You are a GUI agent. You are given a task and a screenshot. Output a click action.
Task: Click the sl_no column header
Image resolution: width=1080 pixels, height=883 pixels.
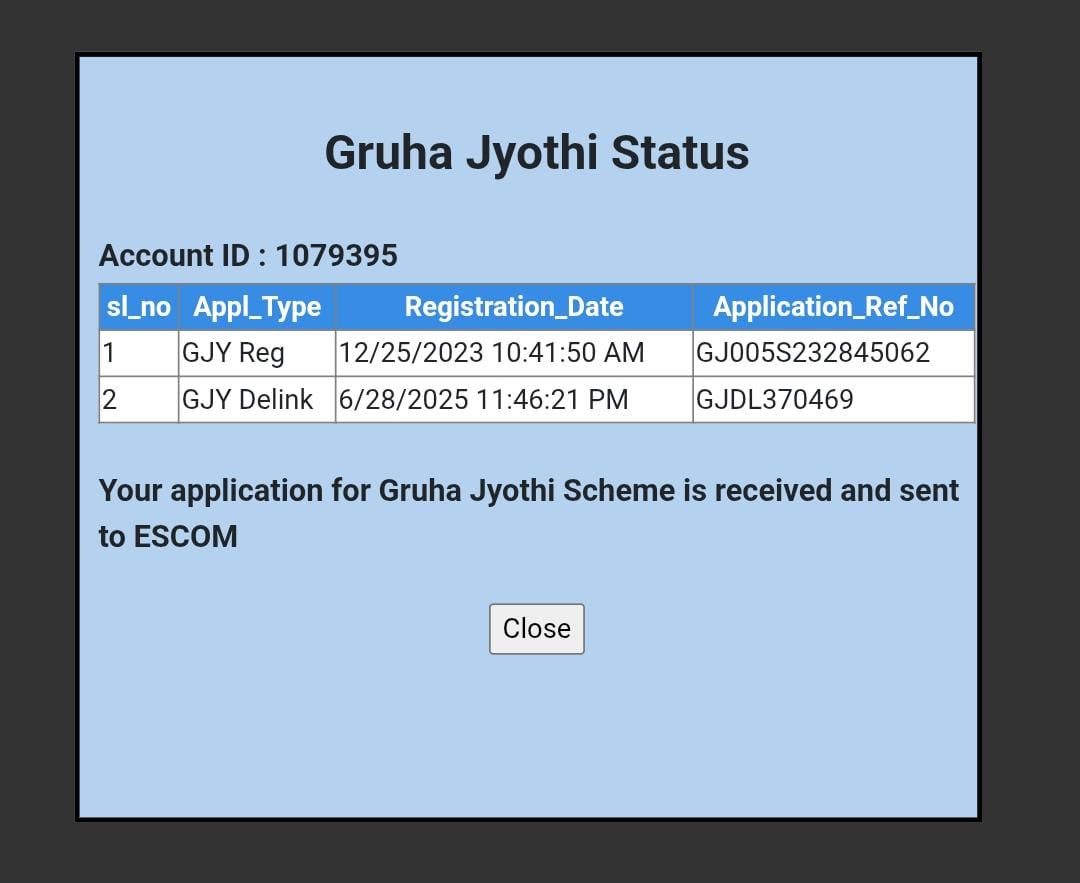138,307
